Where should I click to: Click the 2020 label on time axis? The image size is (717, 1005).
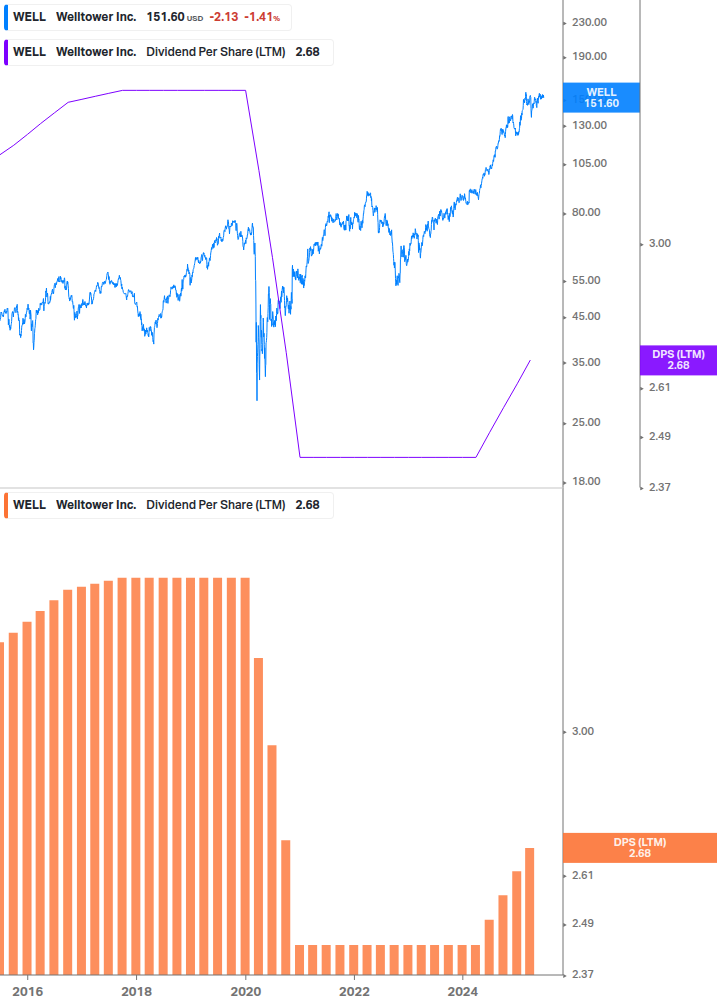[245, 992]
